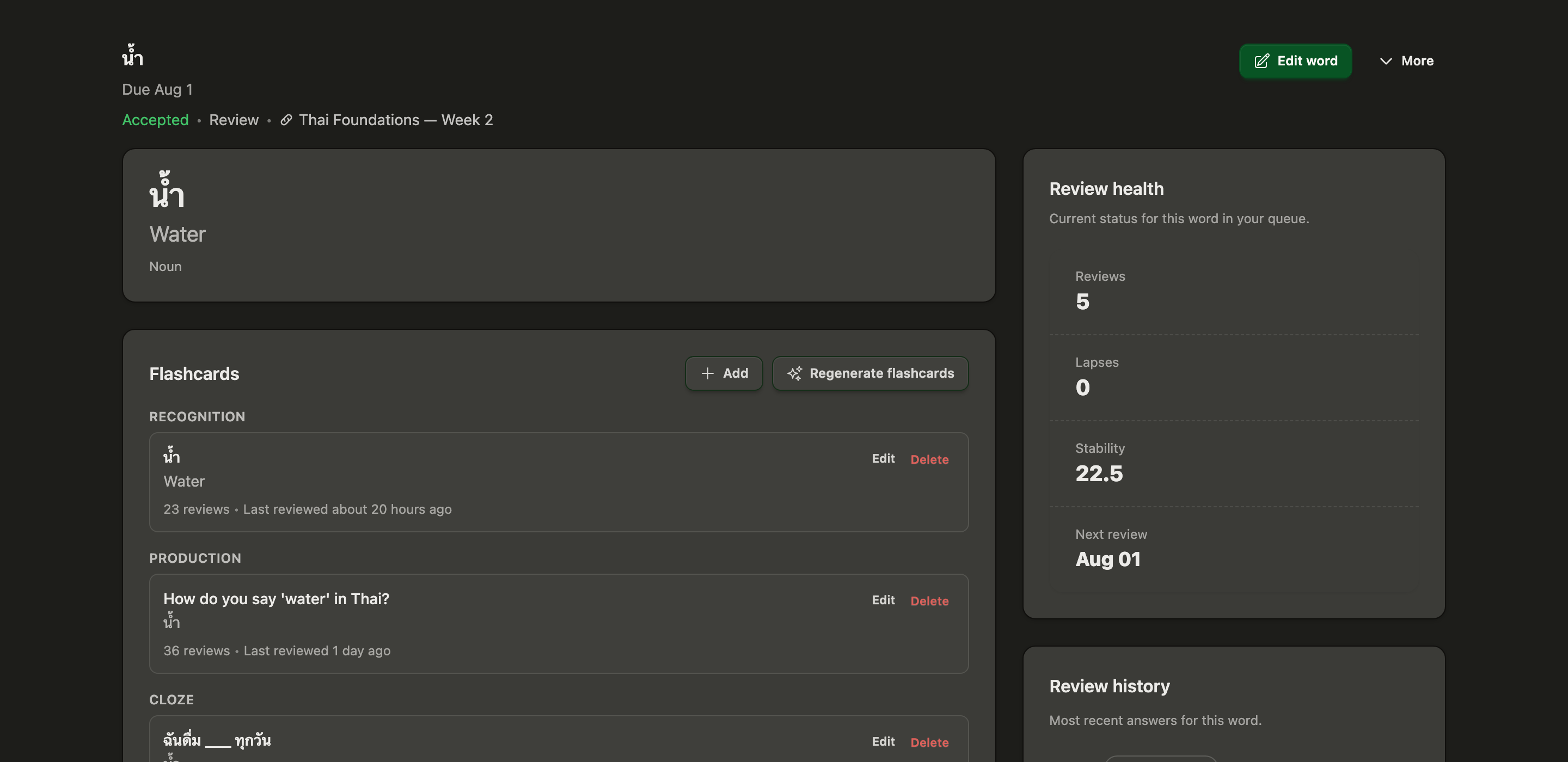This screenshot has height=762, width=1568.
Task: Click the Stability value 22.5
Action: pyautogui.click(x=1099, y=474)
